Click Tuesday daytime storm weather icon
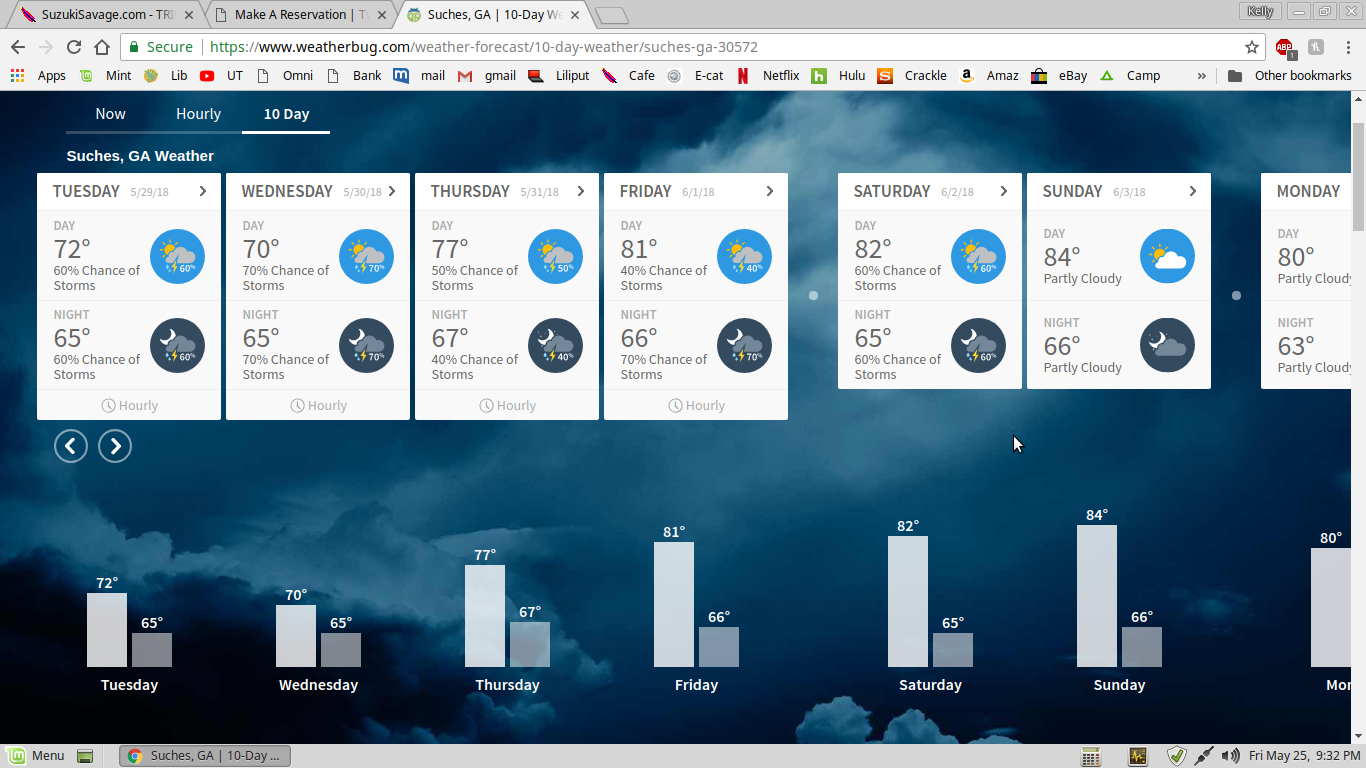 (x=177, y=256)
